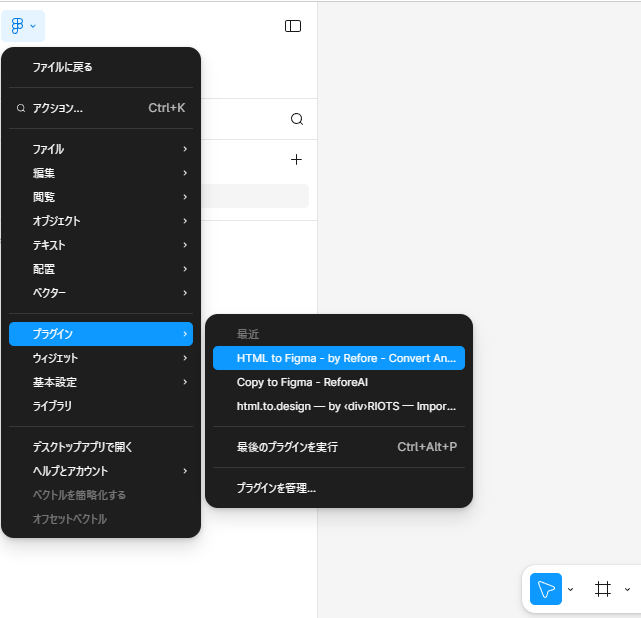Run HTML to Figma by Refore plugin
The height and width of the screenshot is (618, 641).
pos(339,358)
